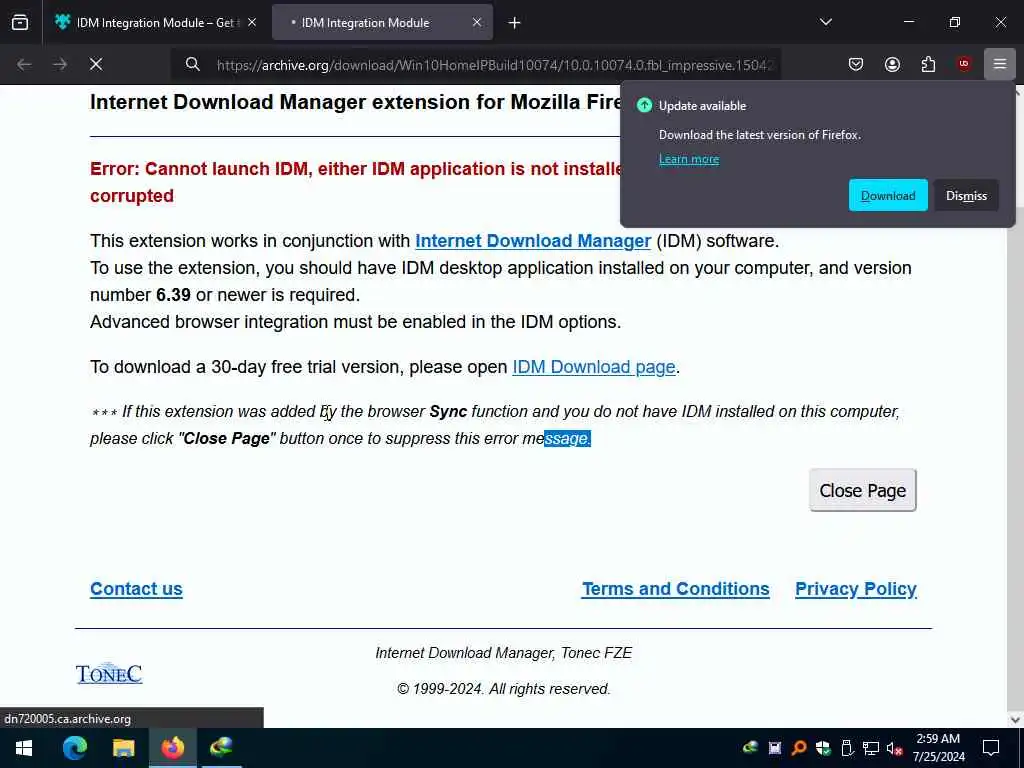Click the floppy disk tray icon

coord(775,748)
